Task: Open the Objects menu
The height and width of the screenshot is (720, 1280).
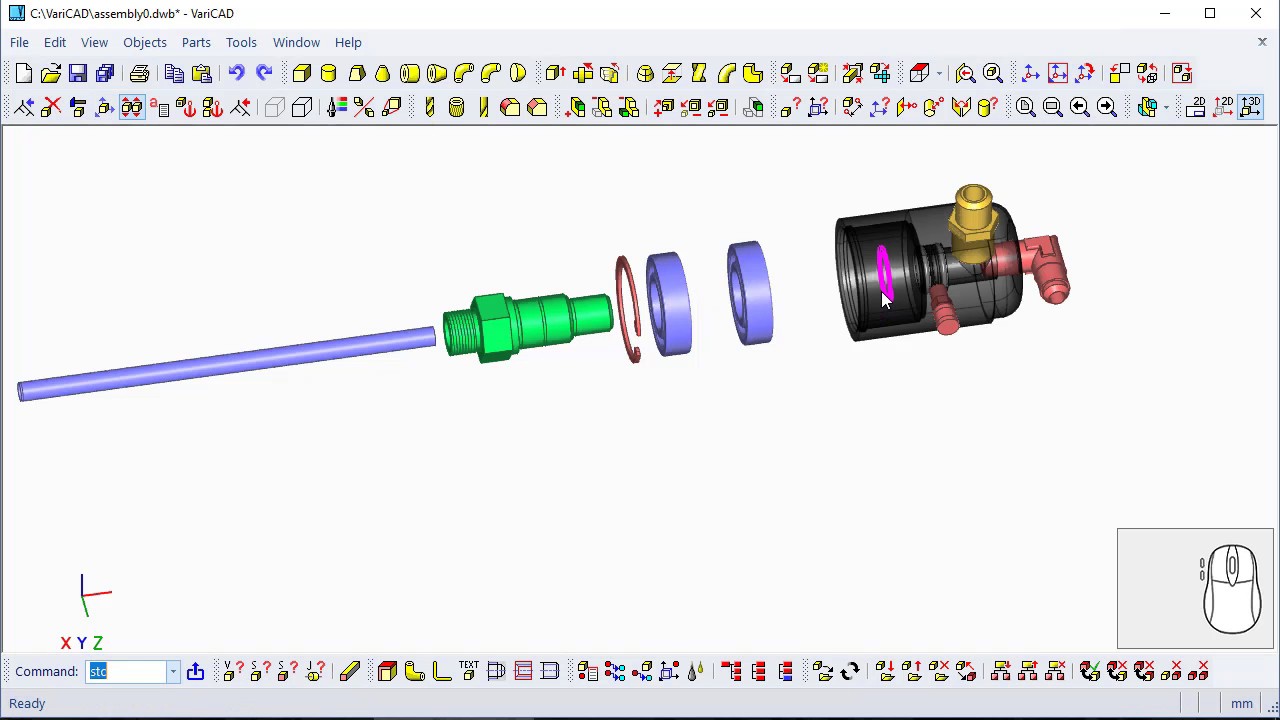Action: (145, 42)
